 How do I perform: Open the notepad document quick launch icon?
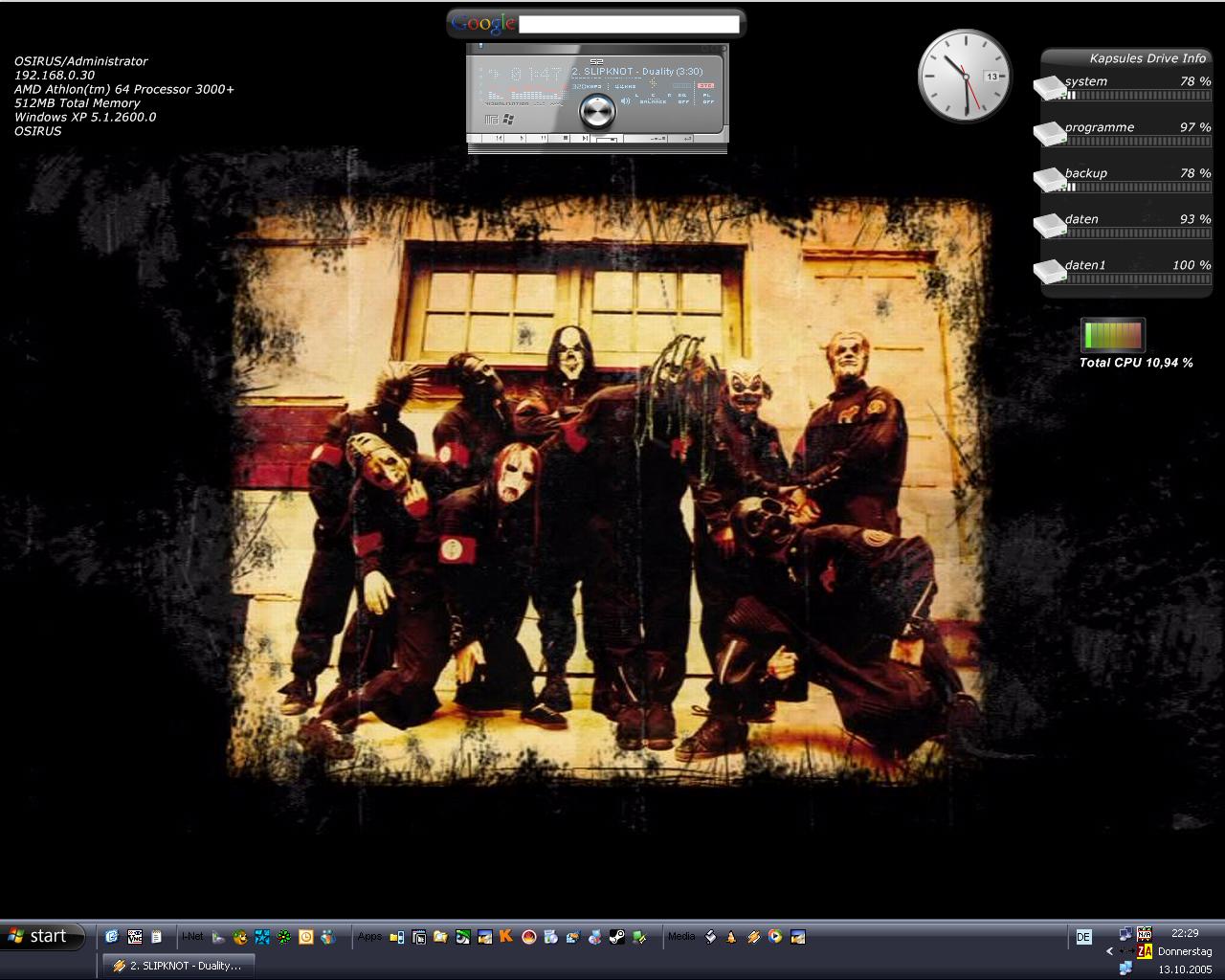[x=157, y=937]
